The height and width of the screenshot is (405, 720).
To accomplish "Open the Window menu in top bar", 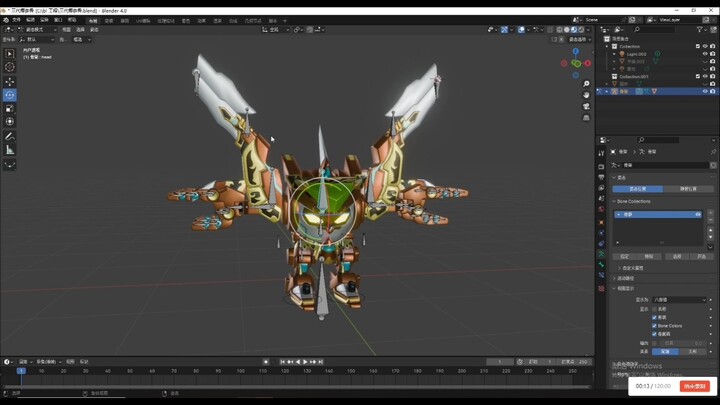I will tap(58, 20).
